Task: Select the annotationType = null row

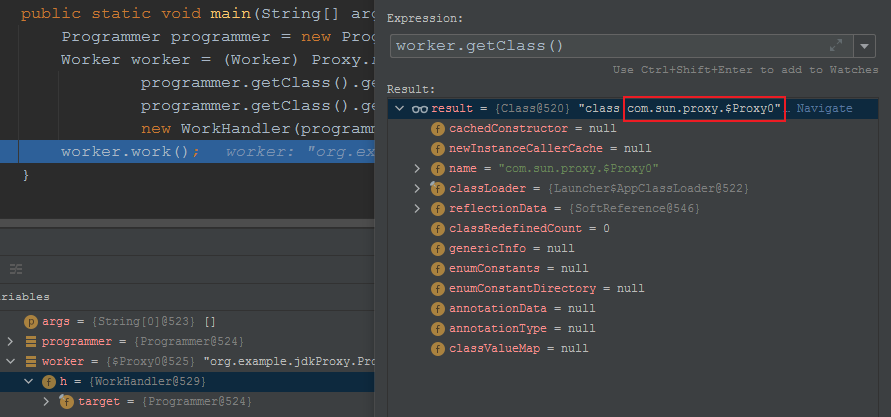Action: click(x=633, y=328)
